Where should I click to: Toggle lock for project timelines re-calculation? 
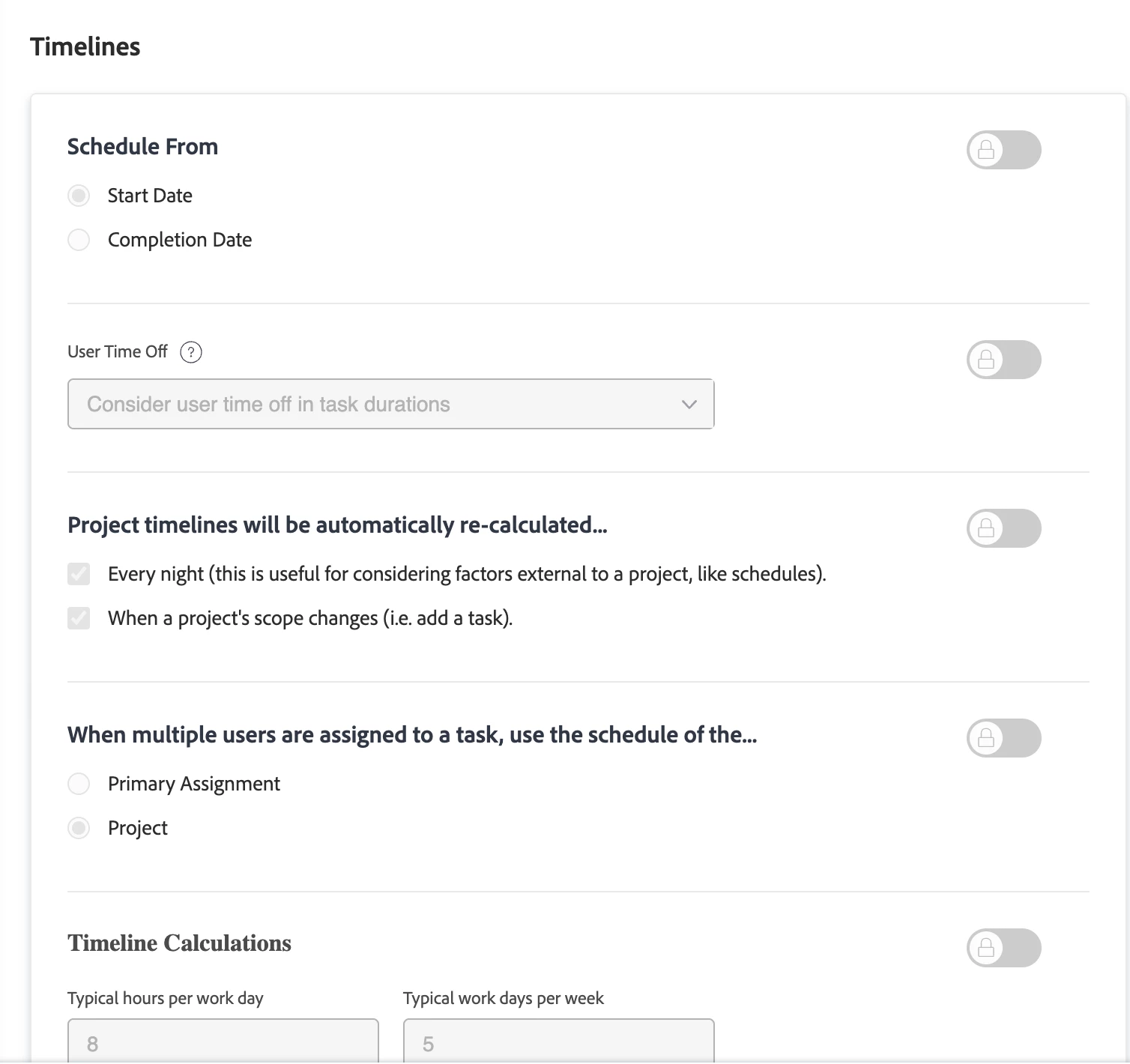click(1003, 528)
